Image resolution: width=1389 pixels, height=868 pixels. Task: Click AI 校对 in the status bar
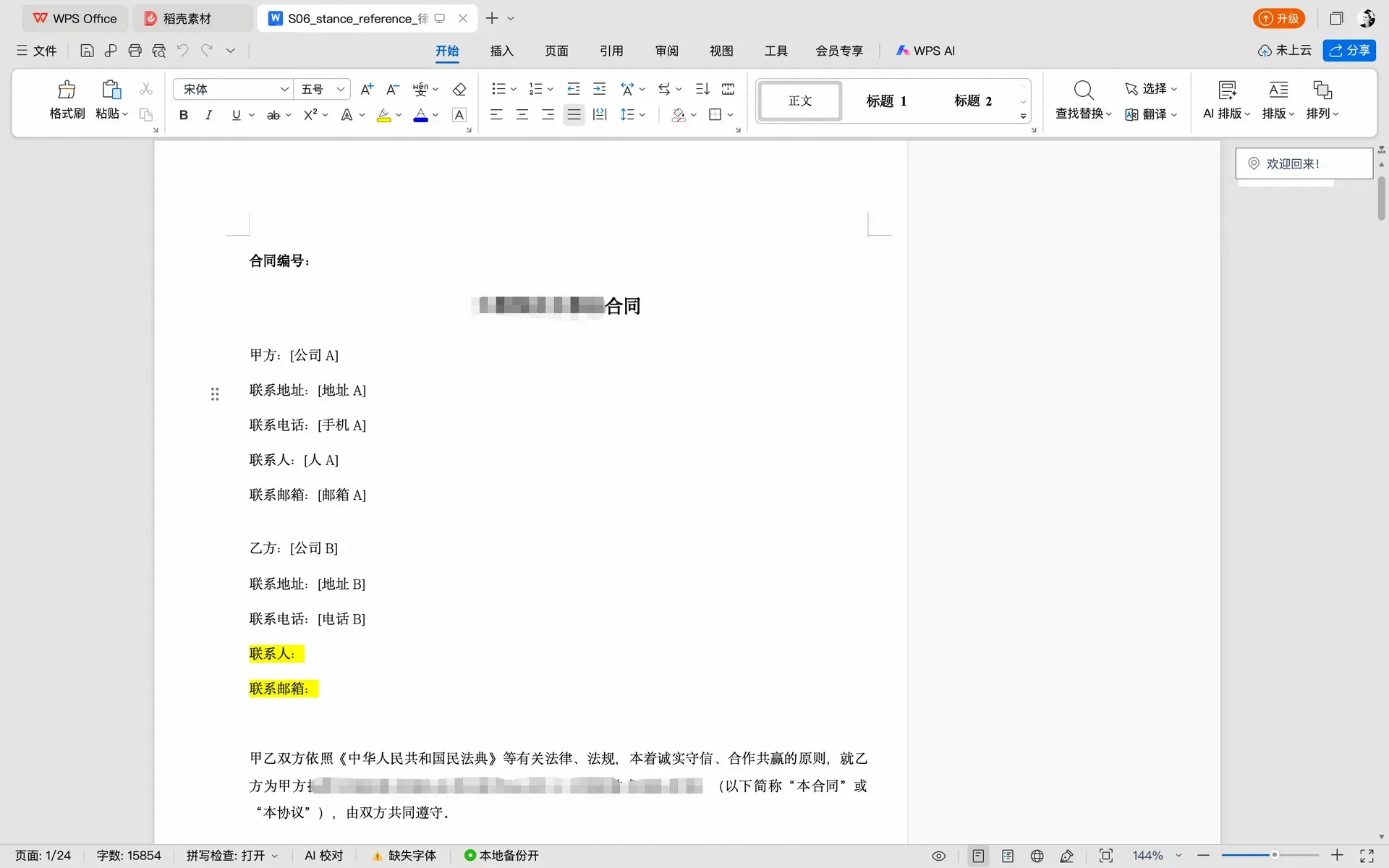323,856
